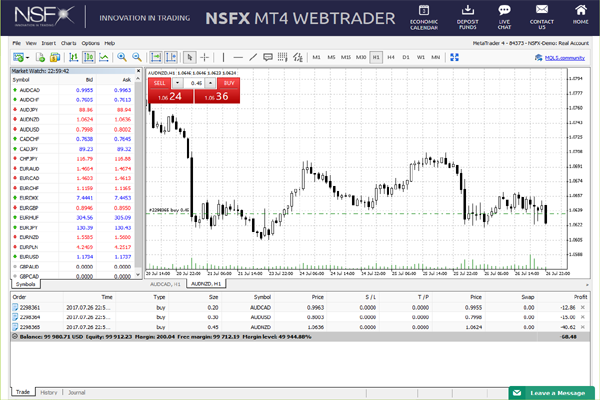Viewport: 600px width, 400px height.
Task: Open the Economic Calendar icon
Action: point(424,17)
